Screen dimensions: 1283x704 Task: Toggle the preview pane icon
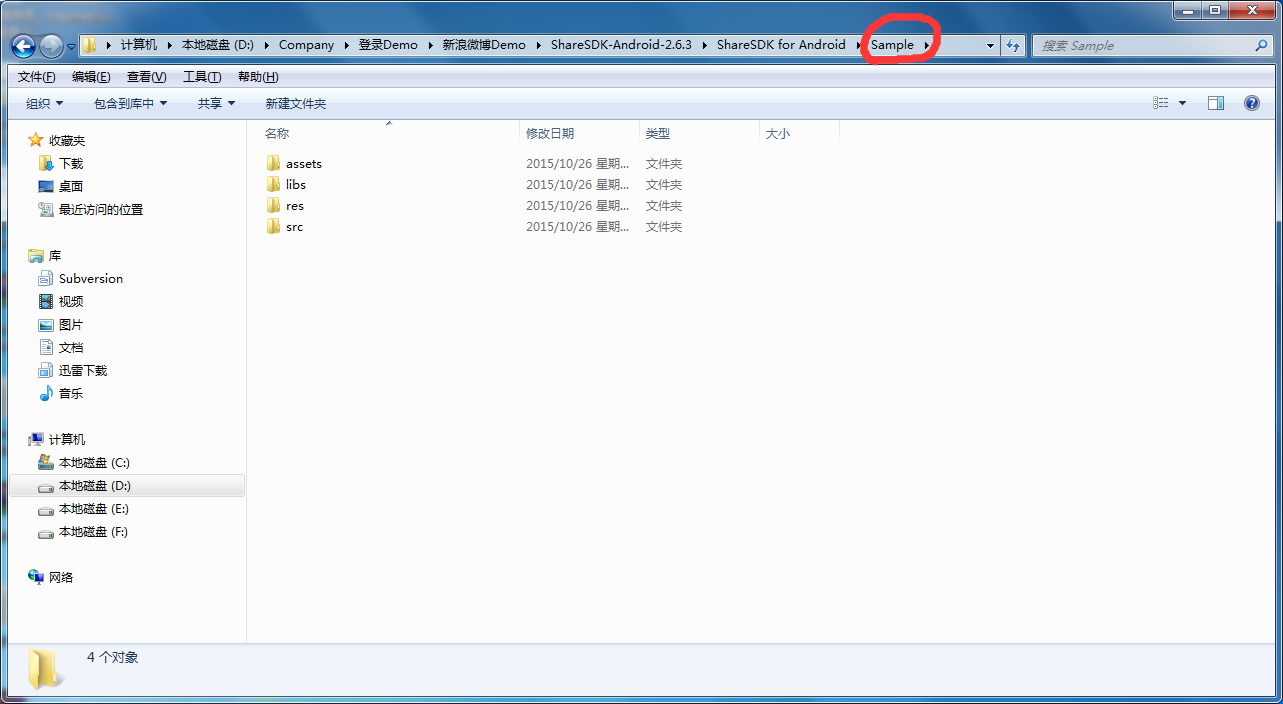tap(1216, 103)
